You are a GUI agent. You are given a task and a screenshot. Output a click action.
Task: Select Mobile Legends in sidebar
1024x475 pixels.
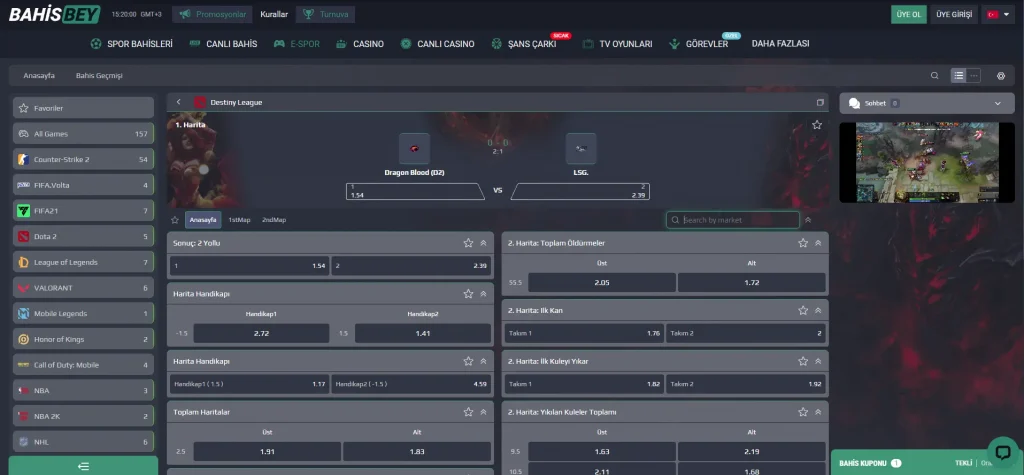84,314
